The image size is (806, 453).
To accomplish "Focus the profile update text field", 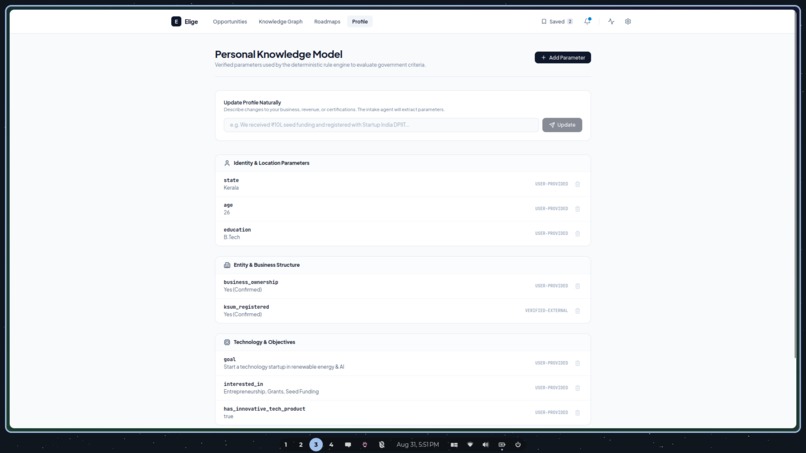I will [x=381, y=125].
